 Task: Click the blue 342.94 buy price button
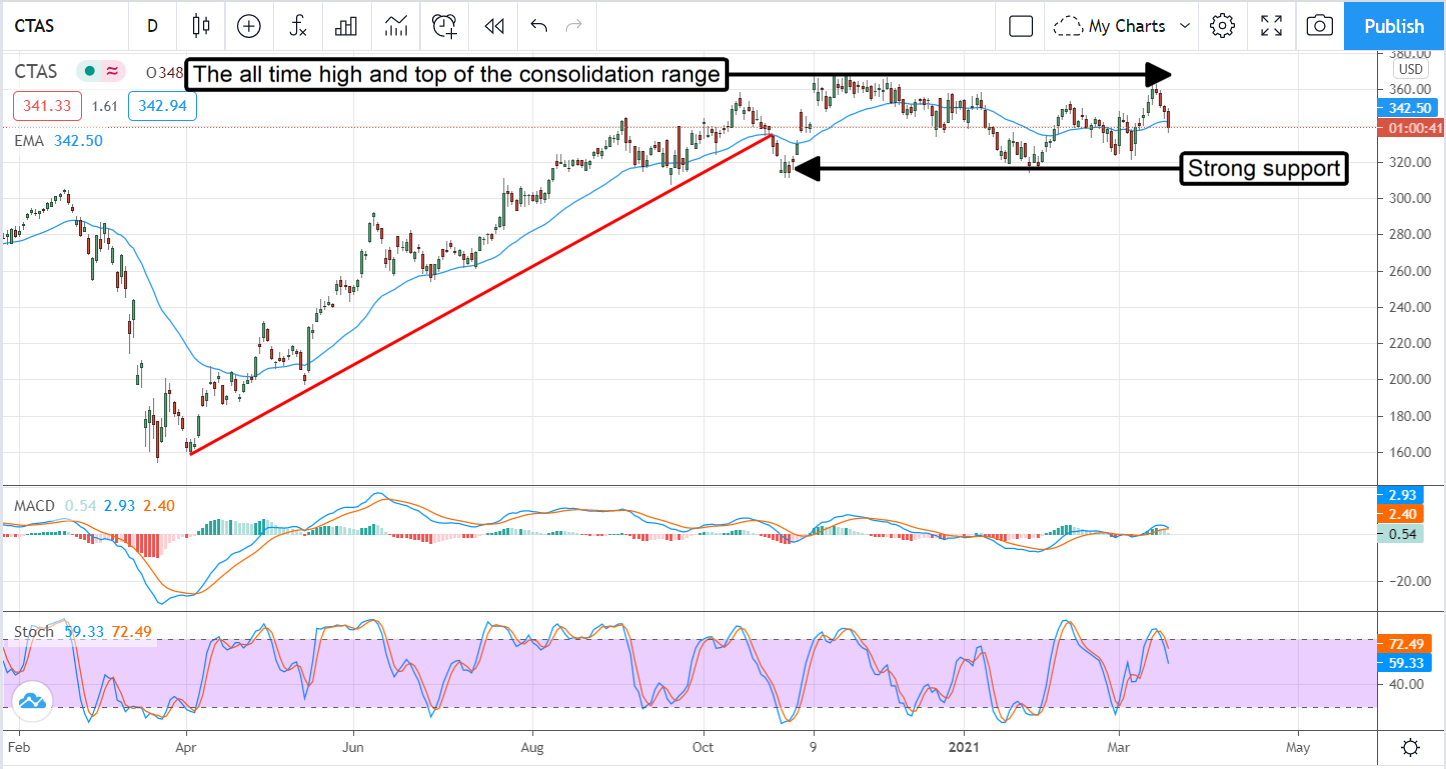162,106
